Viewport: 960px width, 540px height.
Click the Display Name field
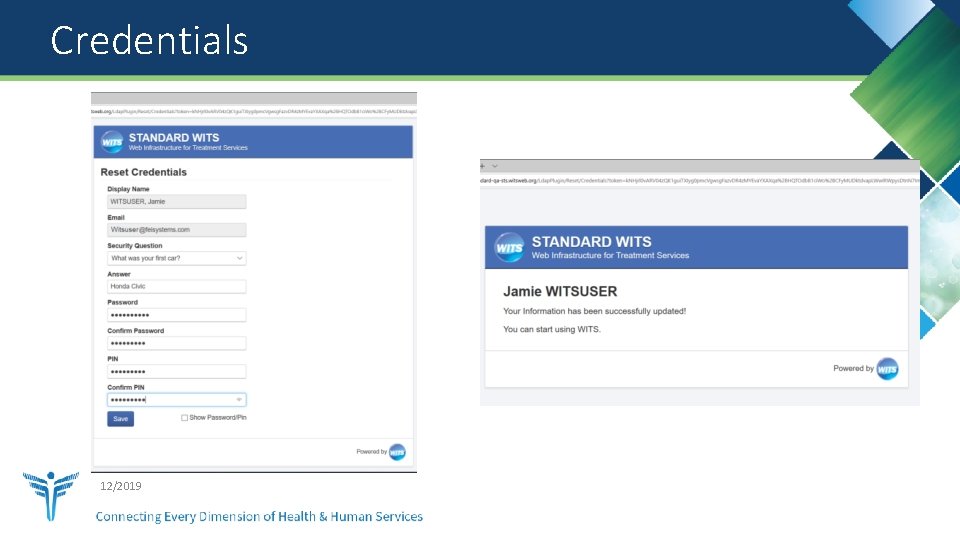pos(176,201)
